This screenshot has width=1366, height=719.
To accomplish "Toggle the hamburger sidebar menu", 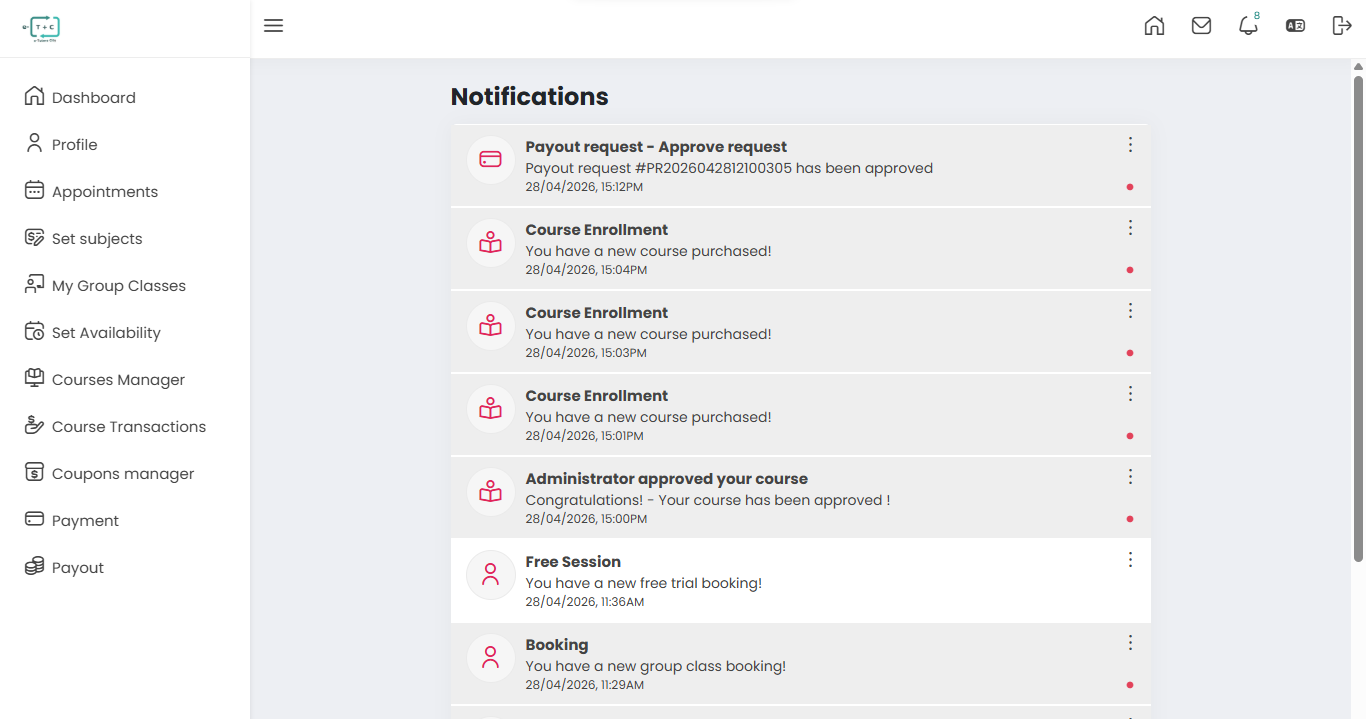I will click(x=273, y=26).
